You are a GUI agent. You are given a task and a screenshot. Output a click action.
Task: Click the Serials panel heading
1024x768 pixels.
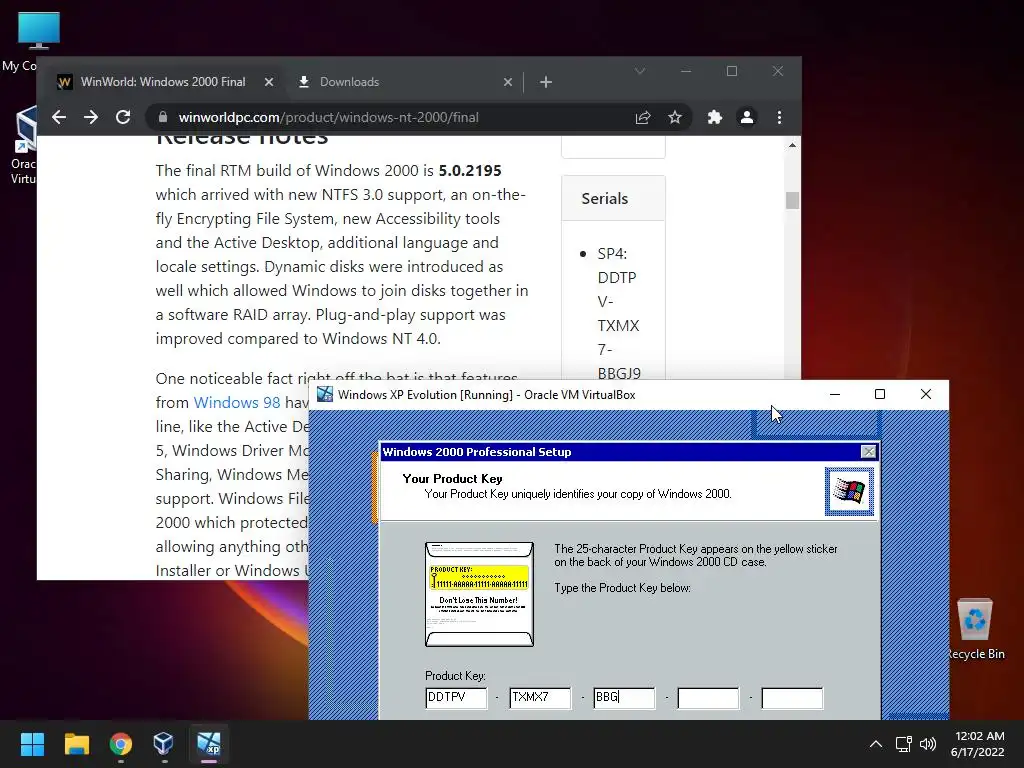click(x=605, y=199)
